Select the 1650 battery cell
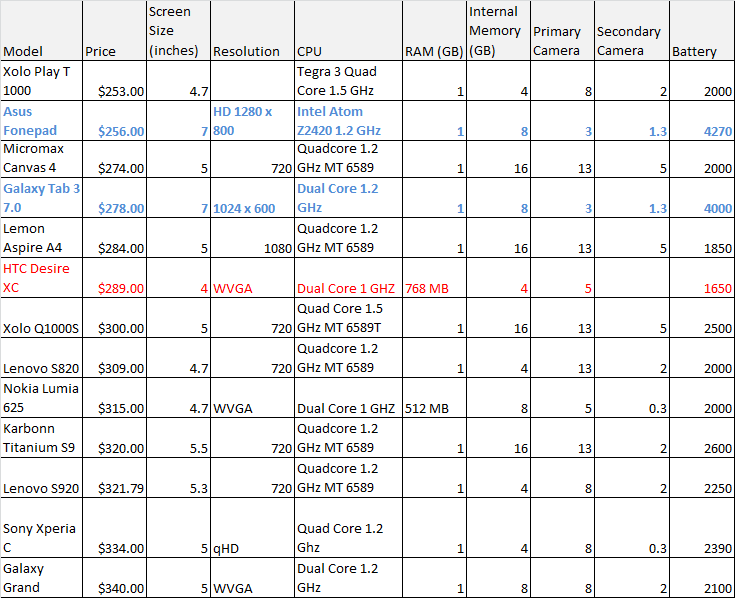Screen dimensions: 735x598 point(702,277)
